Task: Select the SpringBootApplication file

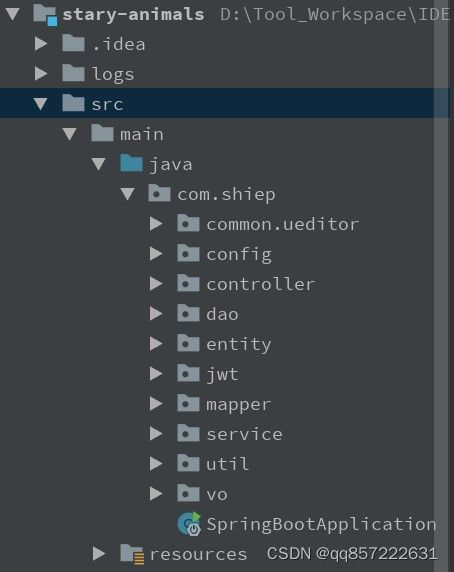Action: click(x=307, y=524)
